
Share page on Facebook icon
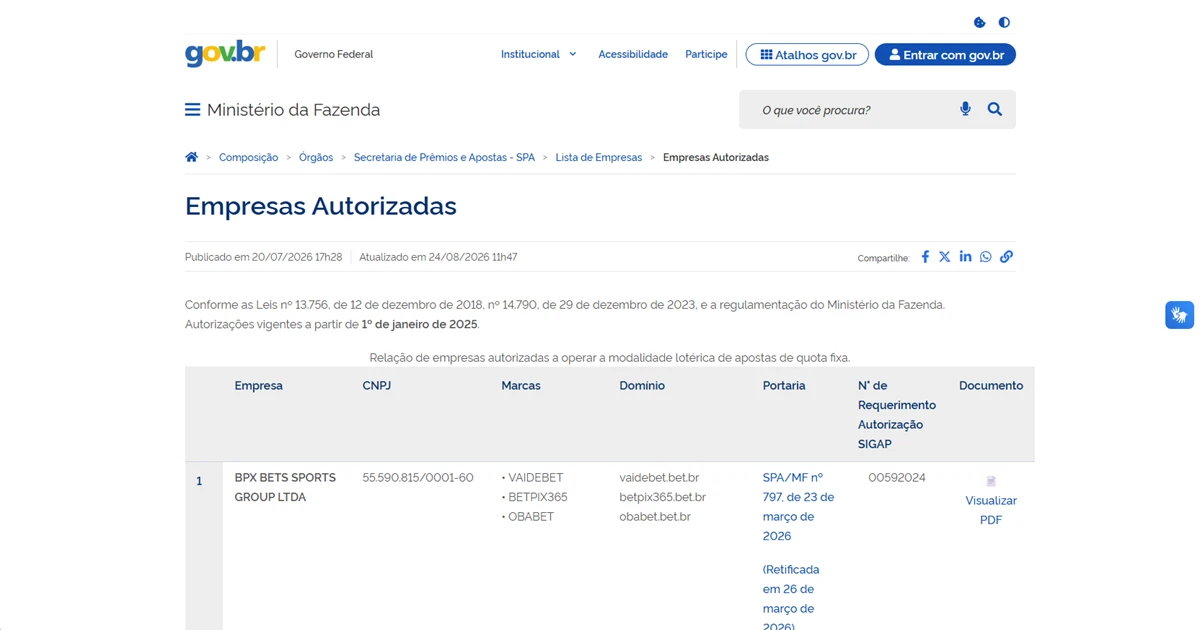(x=925, y=257)
